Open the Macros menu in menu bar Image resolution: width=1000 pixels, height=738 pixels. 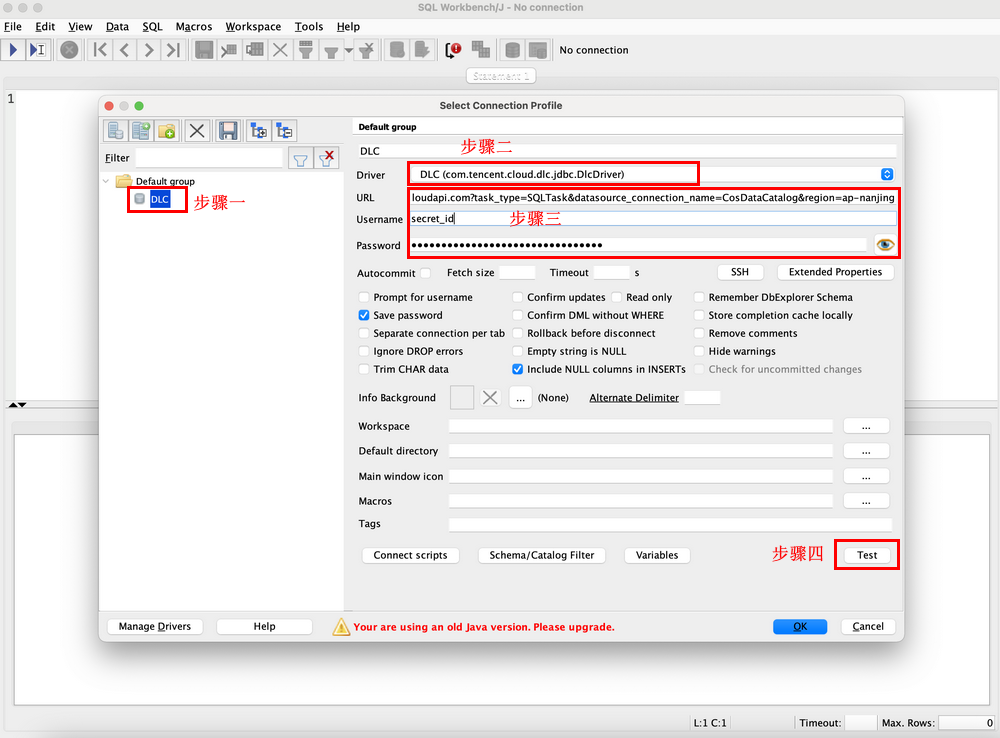193,27
